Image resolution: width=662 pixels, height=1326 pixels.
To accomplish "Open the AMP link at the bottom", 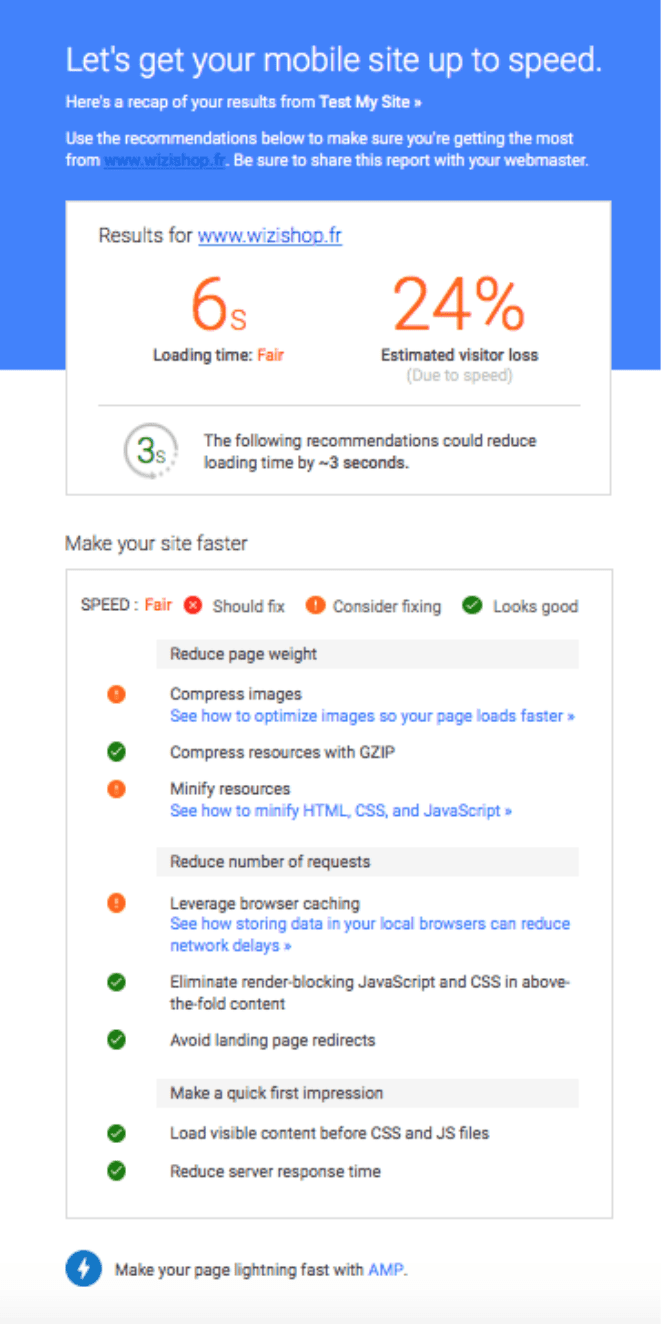I will coord(386,1270).
